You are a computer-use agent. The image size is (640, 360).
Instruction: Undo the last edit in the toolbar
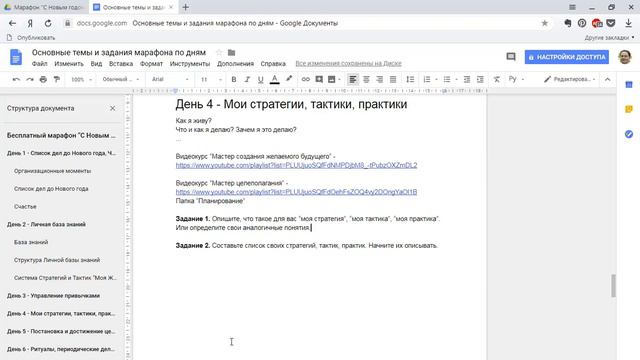[x=16, y=80]
